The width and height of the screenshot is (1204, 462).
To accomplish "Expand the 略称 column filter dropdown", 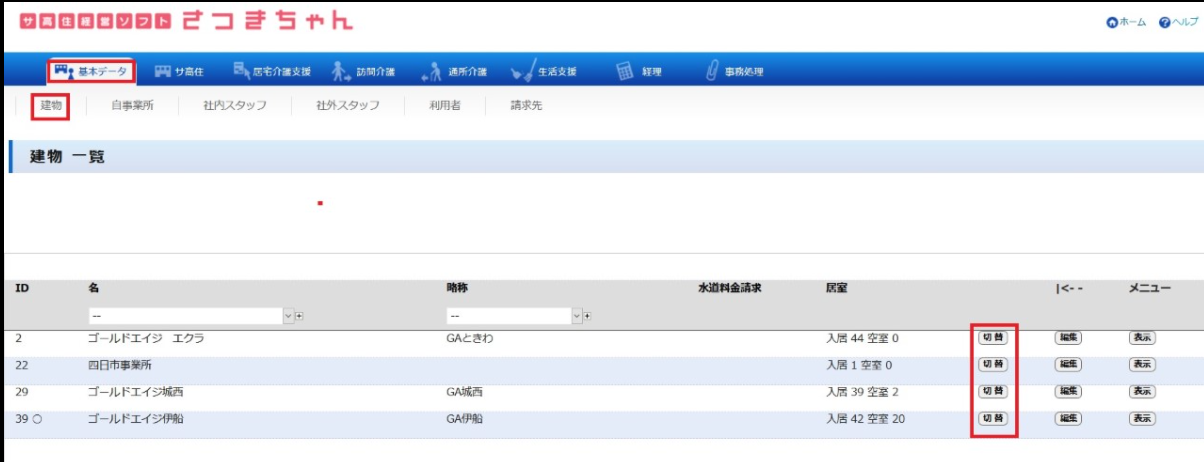I will point(575,316).
